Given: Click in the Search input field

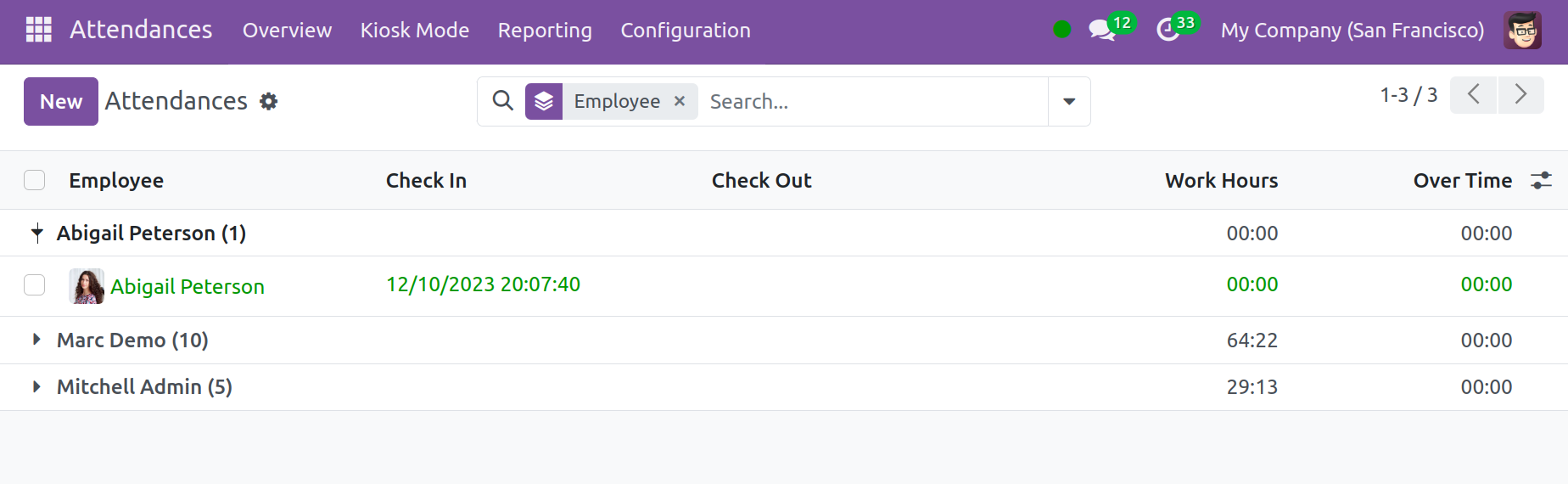Looking at the screenshot, I should 874,101.
